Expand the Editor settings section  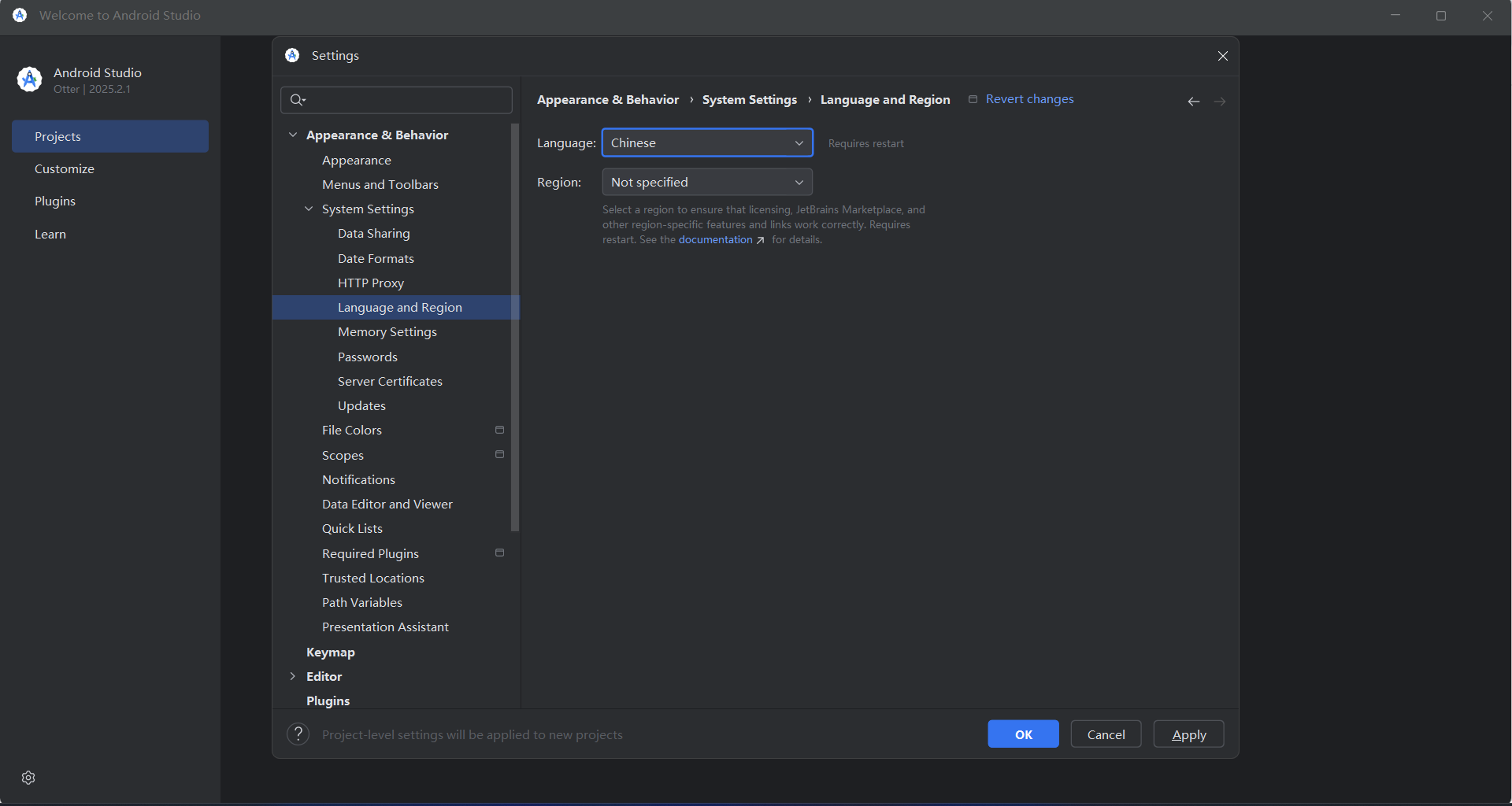coord(293,677)
